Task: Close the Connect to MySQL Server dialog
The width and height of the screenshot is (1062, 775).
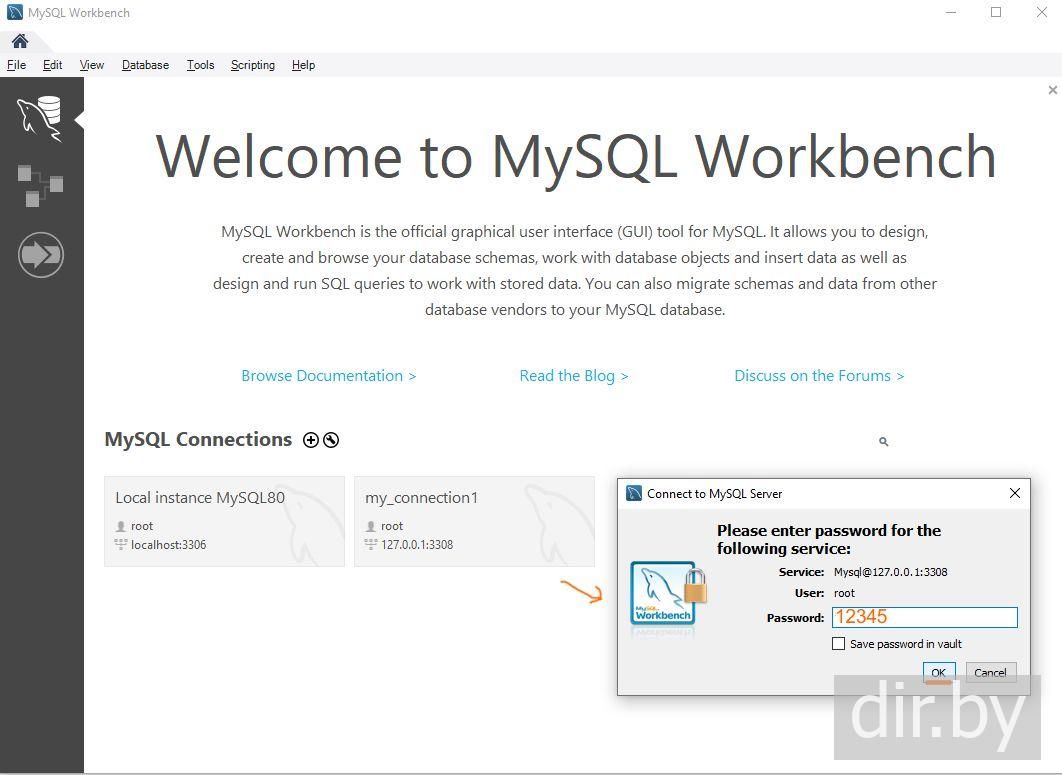Action: [1015, 493]
